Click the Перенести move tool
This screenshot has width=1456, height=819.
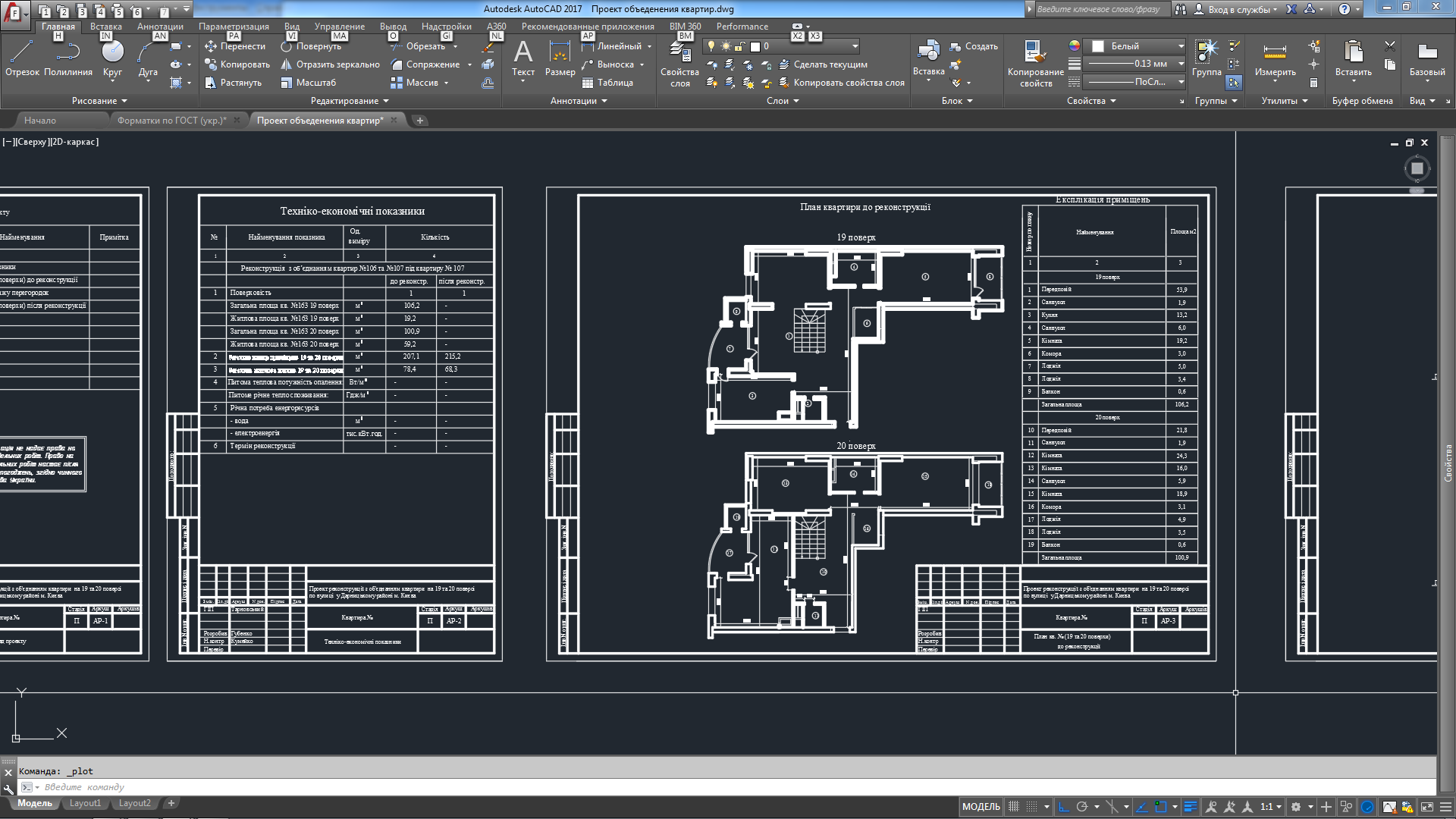pos(235,46)
